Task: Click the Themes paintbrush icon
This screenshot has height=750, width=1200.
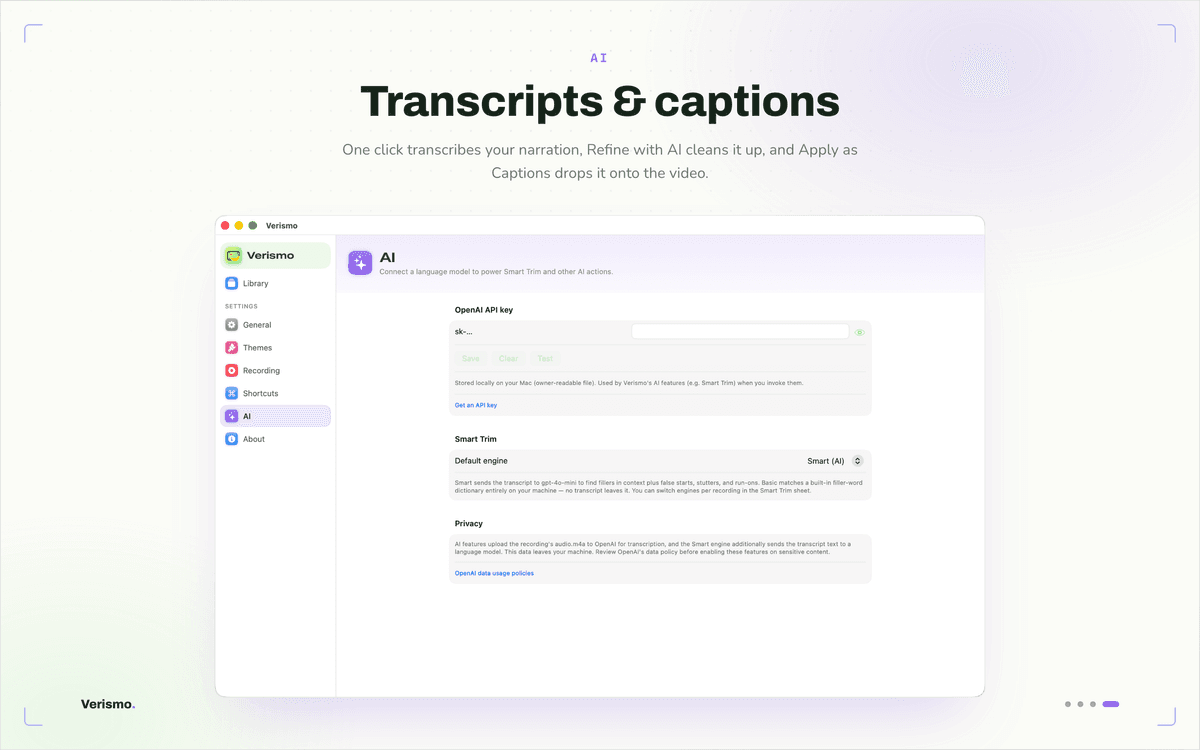Action: click(232, 348)
